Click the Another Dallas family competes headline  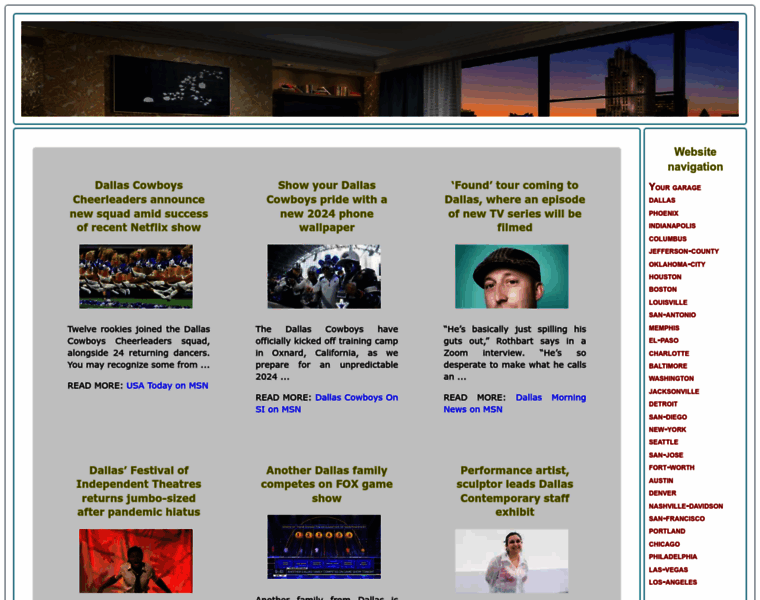coord(327,484)
